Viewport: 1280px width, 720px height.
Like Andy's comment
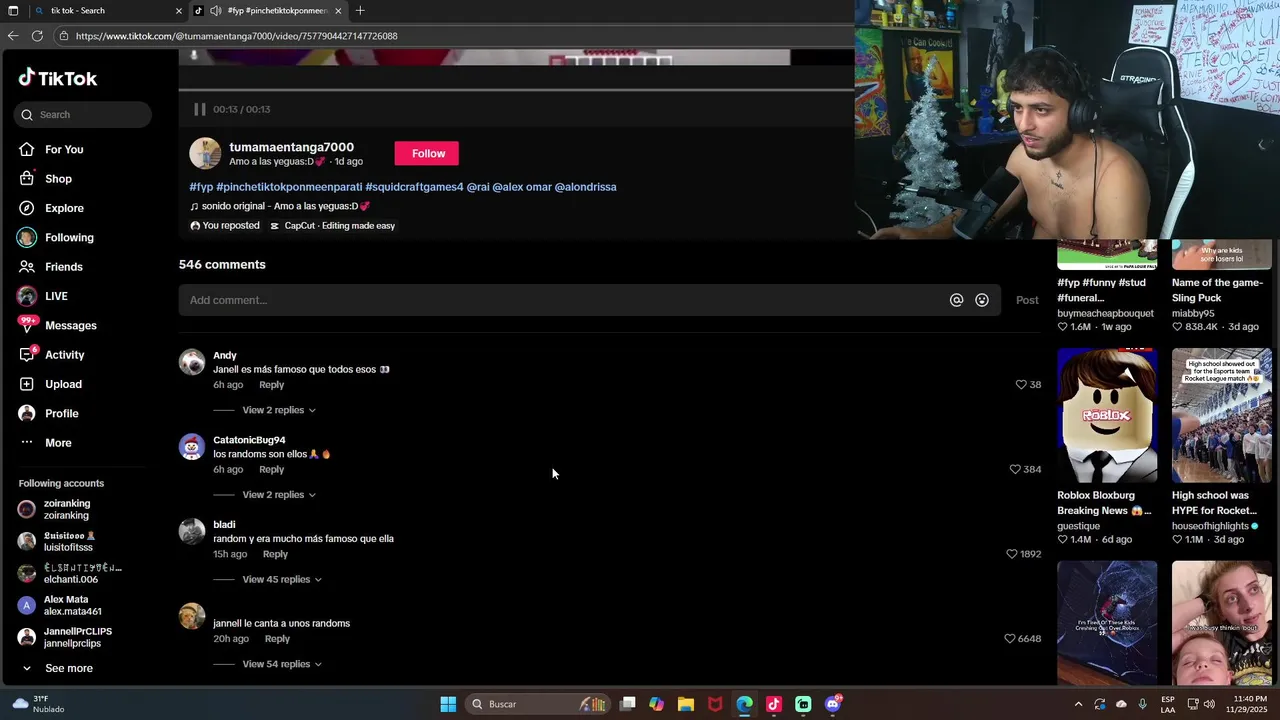point(1021,385)
